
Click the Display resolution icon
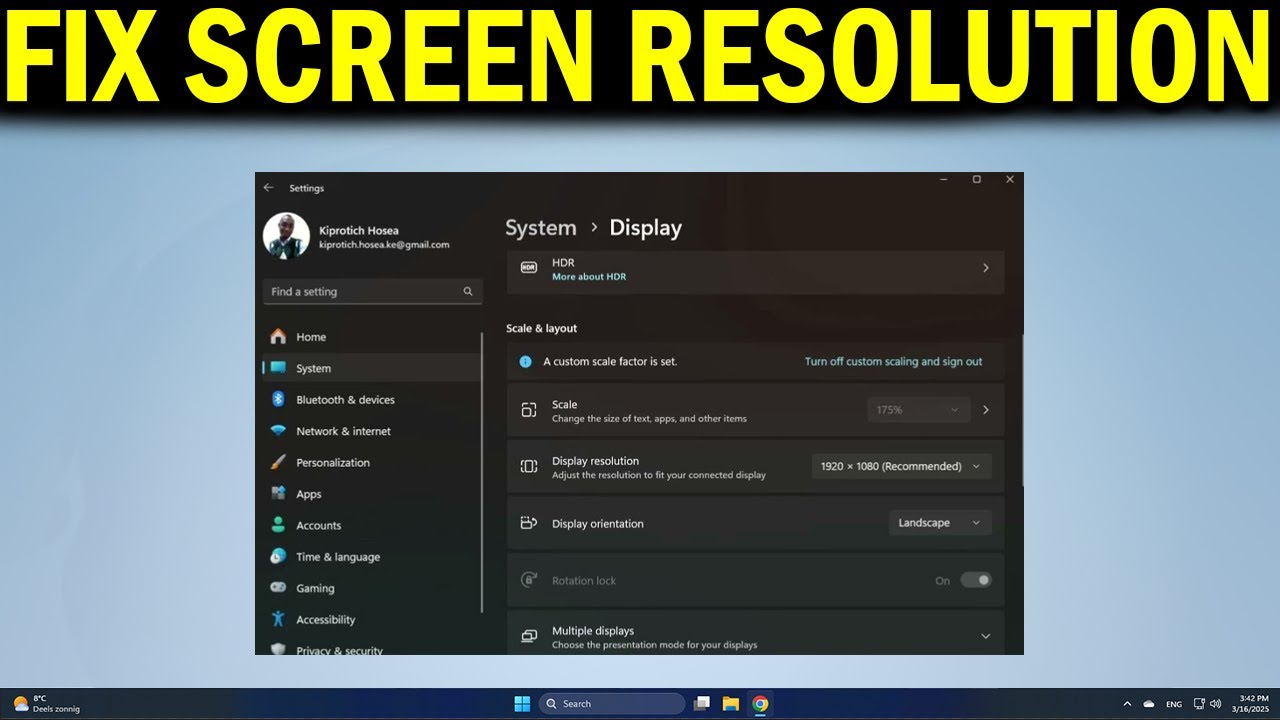coord(529,466)
